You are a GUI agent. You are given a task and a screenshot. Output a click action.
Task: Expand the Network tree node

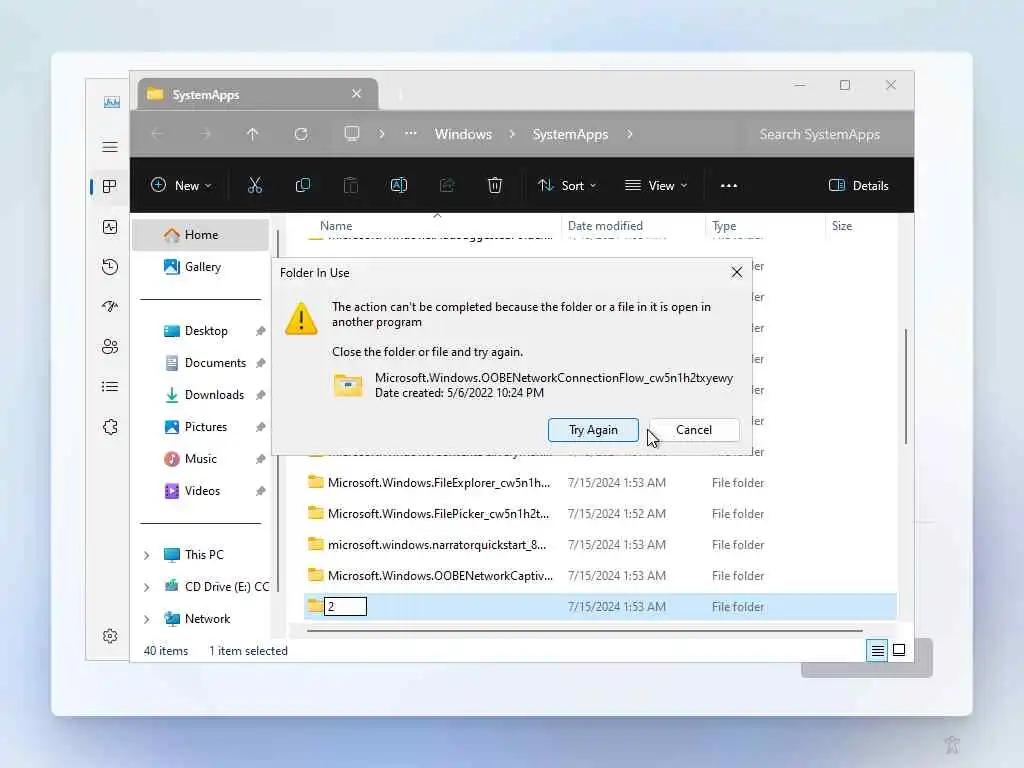coord(146,619)
